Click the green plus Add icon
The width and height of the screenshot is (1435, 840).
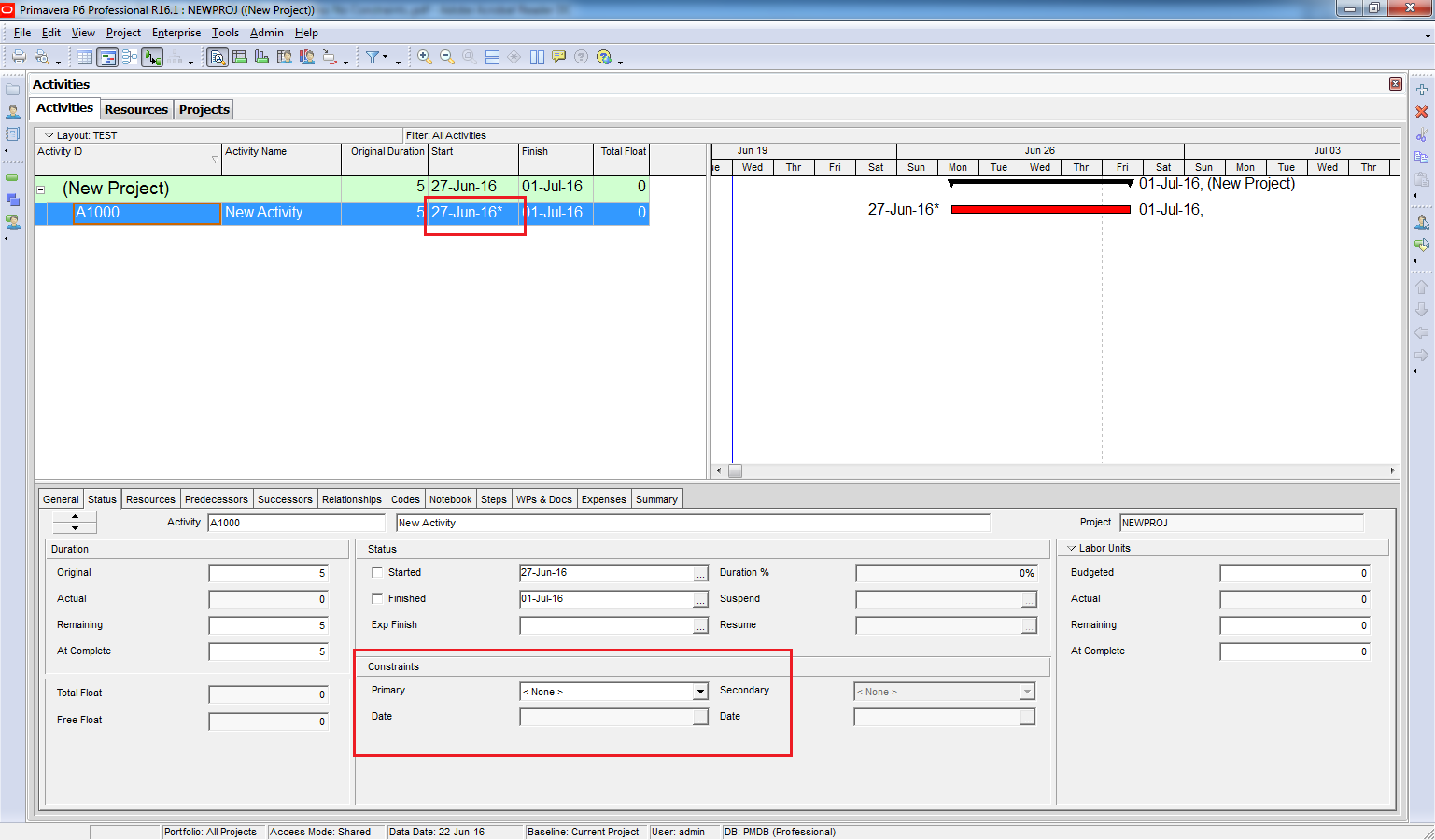tap(1421, 90)
